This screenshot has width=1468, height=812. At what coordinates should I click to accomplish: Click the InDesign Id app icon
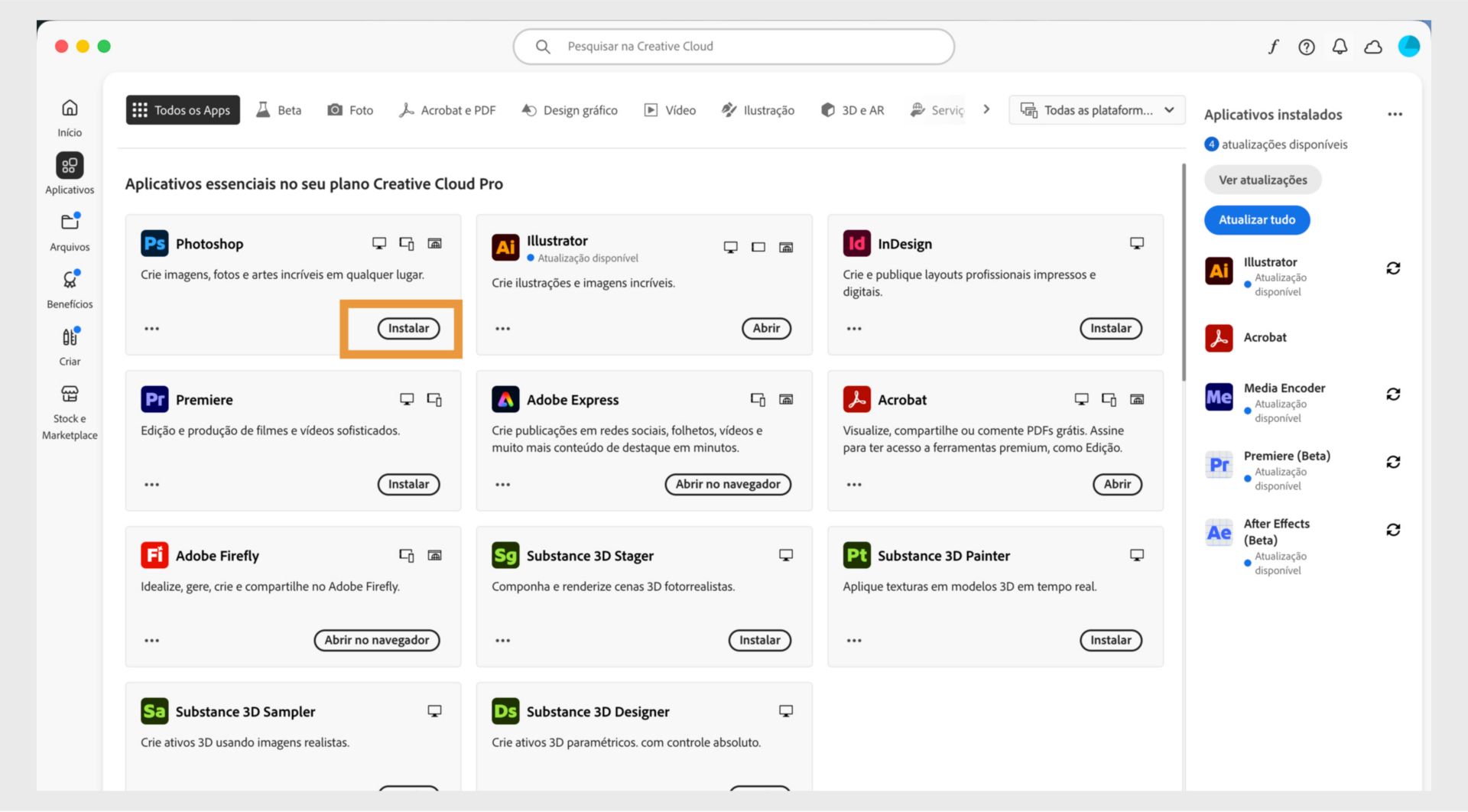(x=856, y=243)
